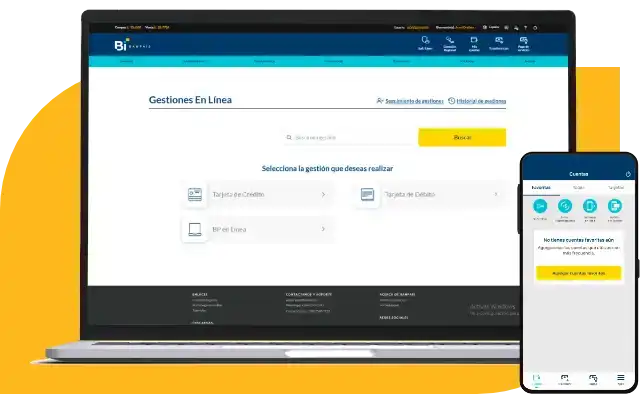The width and height of the screenshot is (641, 394).
Task: Select the BP en Línea option
Action: 258,229
